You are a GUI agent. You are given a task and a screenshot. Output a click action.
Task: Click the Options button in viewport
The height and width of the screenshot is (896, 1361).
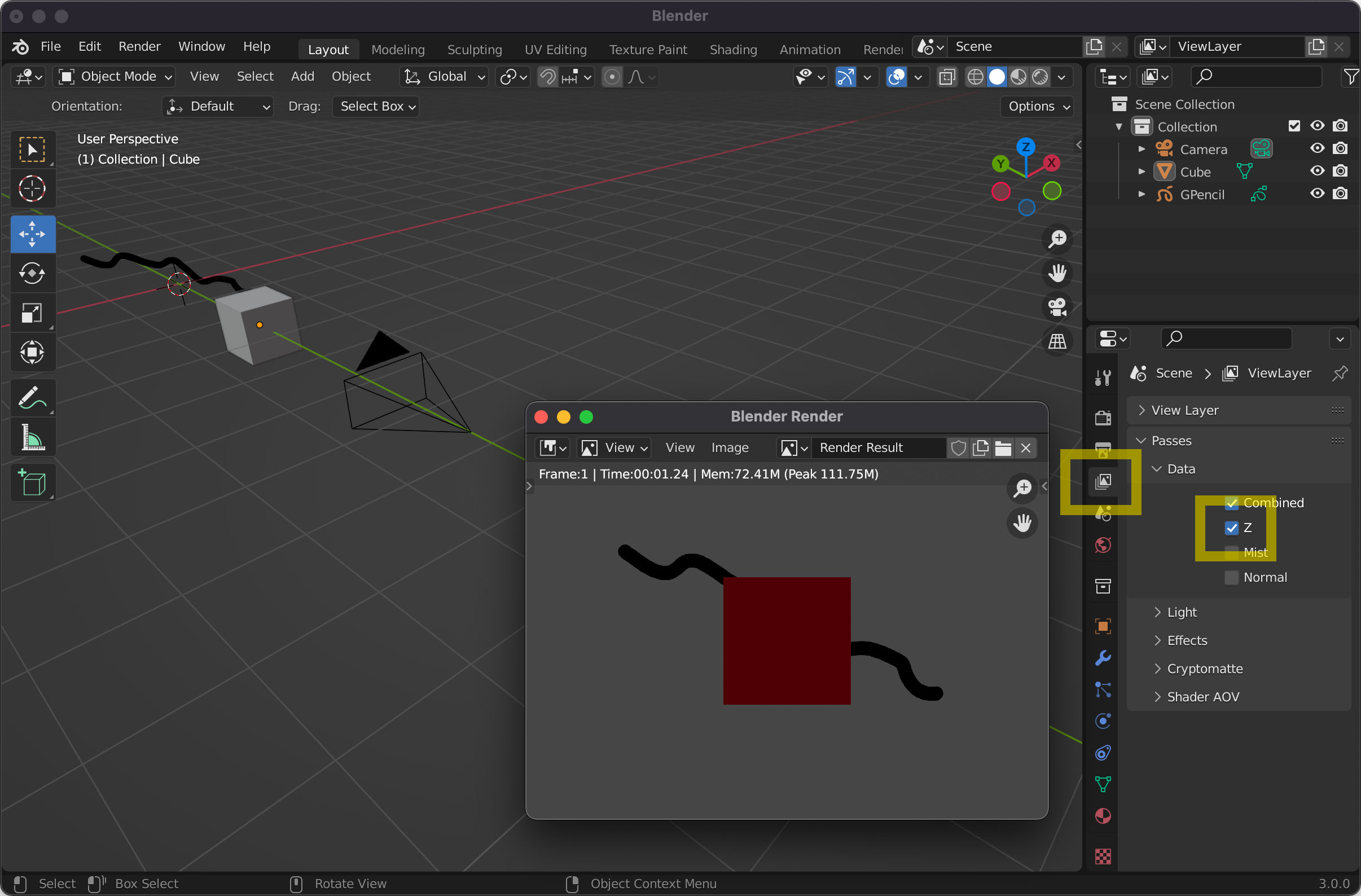click(1037, 106)
